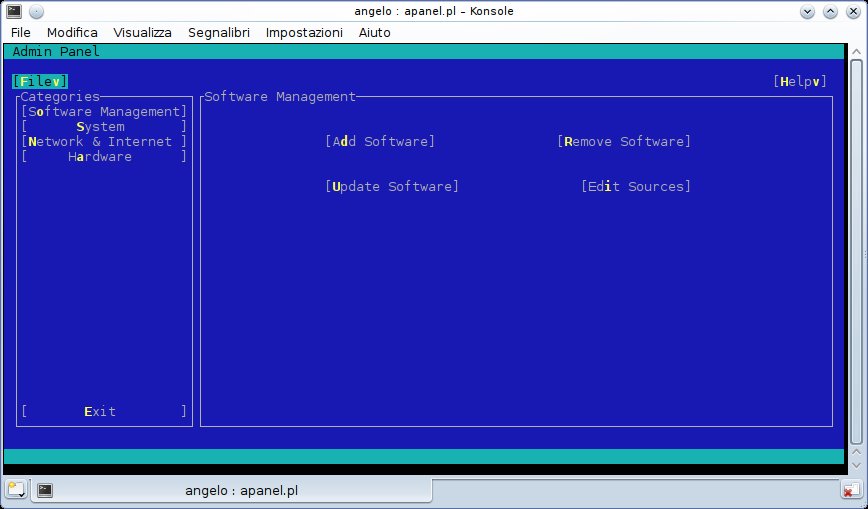Viewport: 868px width, 509px height.
Task: Click the Exit button in Categories
Action: point(104,412)
